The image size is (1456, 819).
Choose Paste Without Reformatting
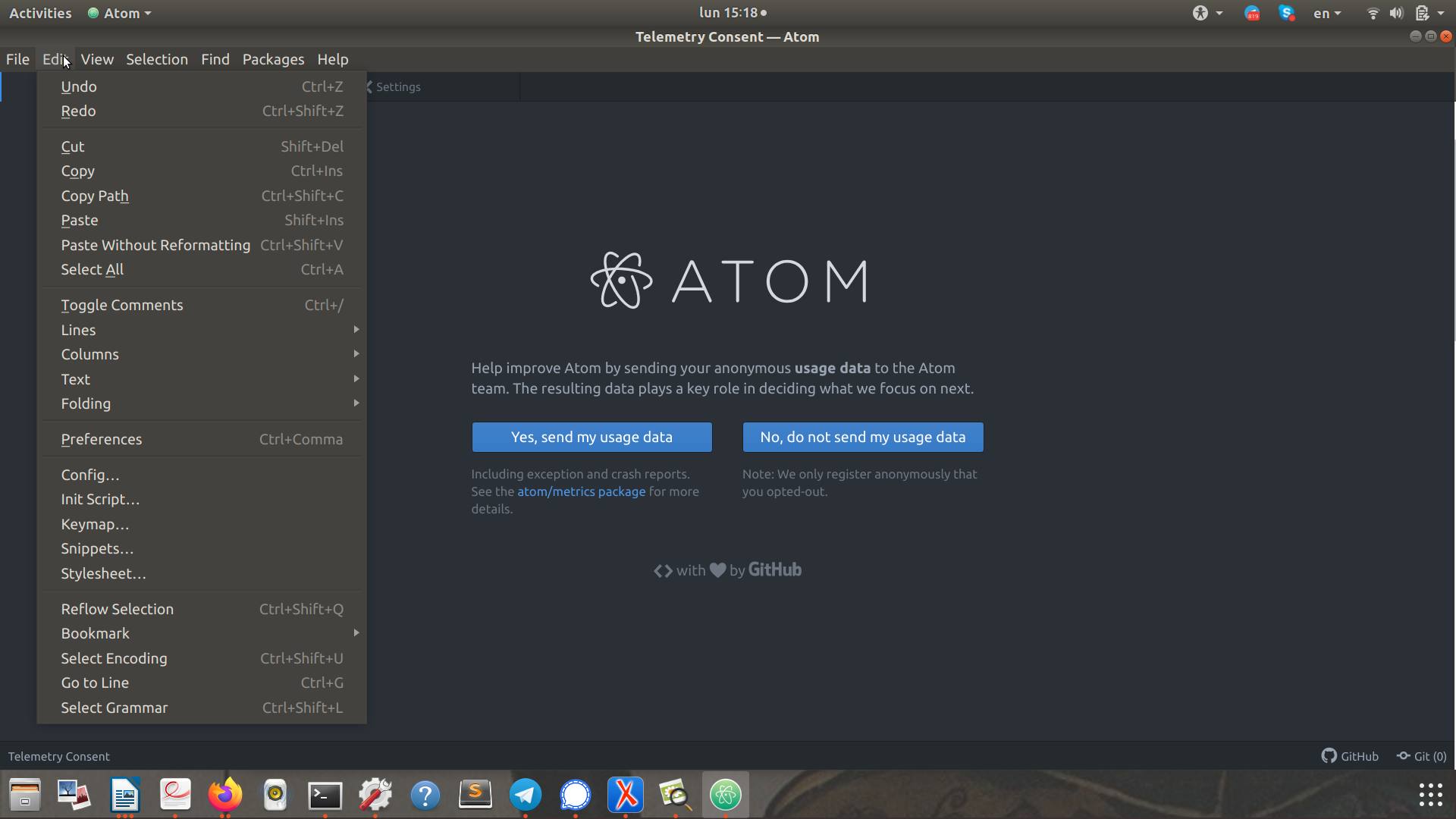(202, 245)
